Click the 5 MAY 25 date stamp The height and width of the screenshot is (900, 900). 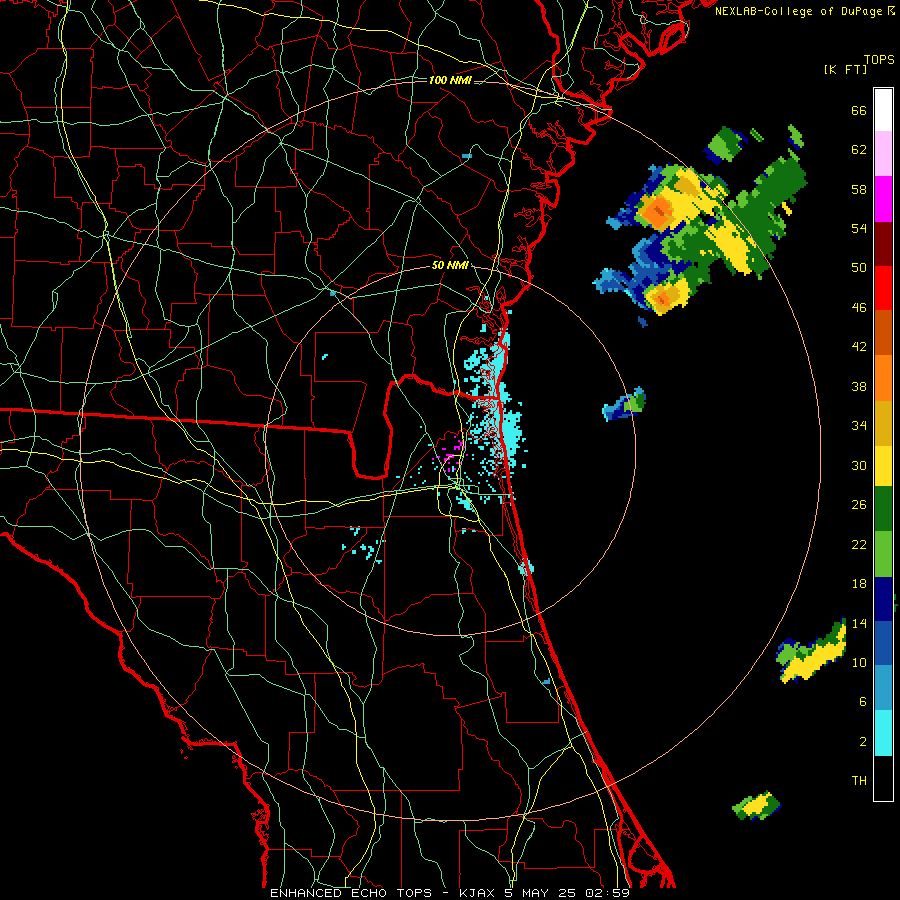click(542, 893)
